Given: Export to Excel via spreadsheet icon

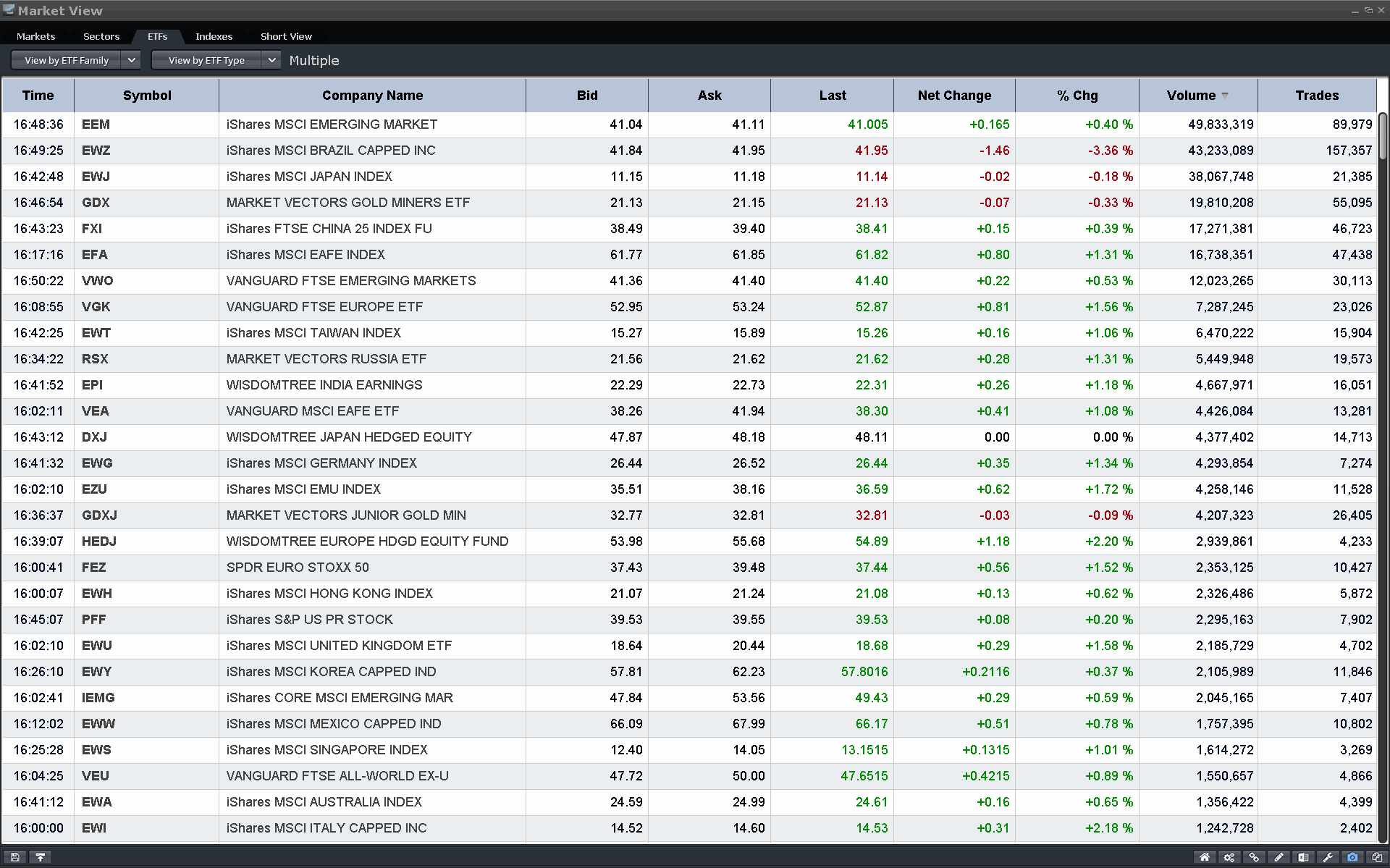Looking at the screenshot, I should tap(1303, 857).
